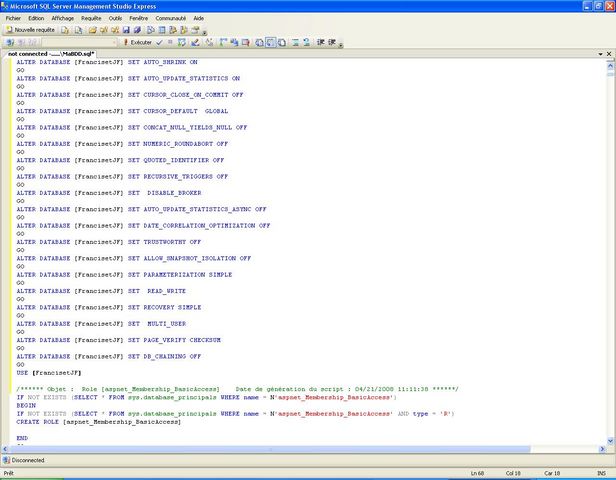This screenshot has height=480, width=616.
Task: Open the Requête menu
Action: point(91,18)
